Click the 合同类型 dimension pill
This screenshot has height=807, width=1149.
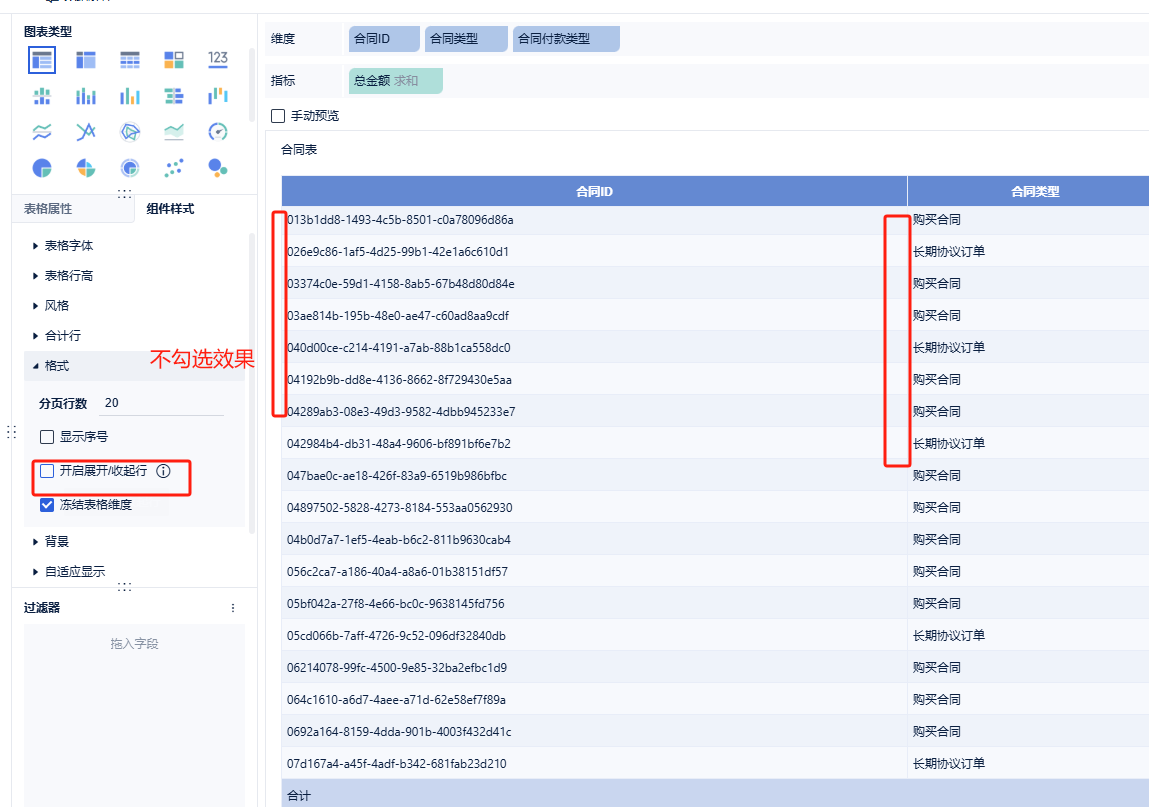466,39
